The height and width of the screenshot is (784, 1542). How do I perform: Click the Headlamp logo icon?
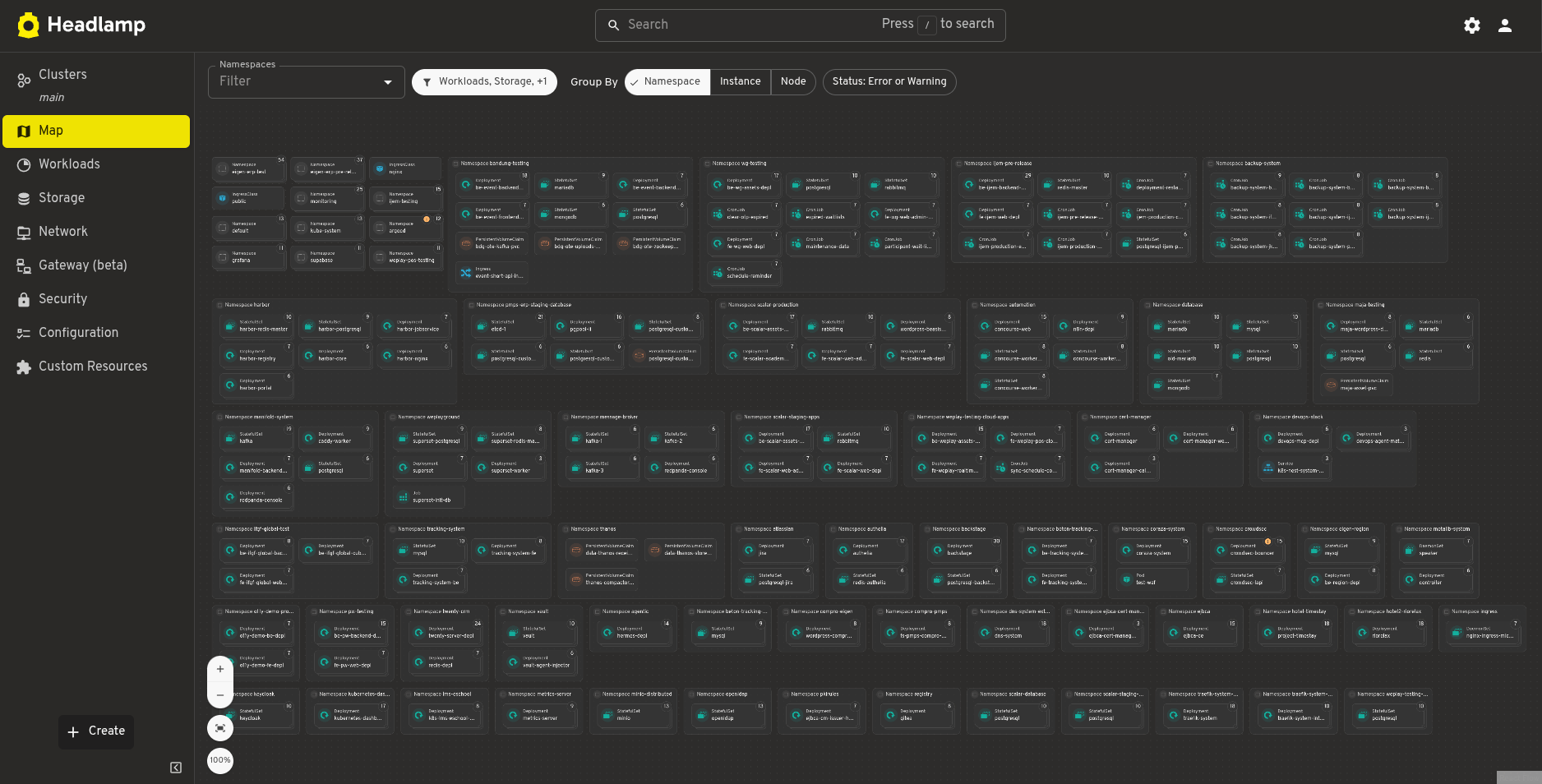point(29,25)
